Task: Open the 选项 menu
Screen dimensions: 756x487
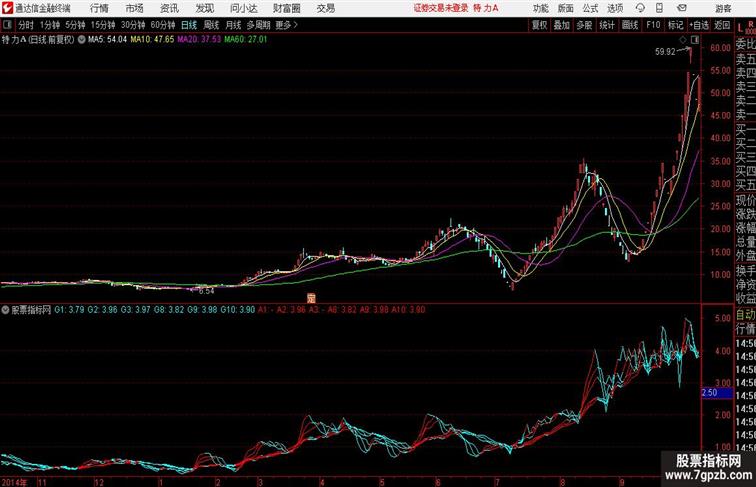Action: [x=615, y=8]
